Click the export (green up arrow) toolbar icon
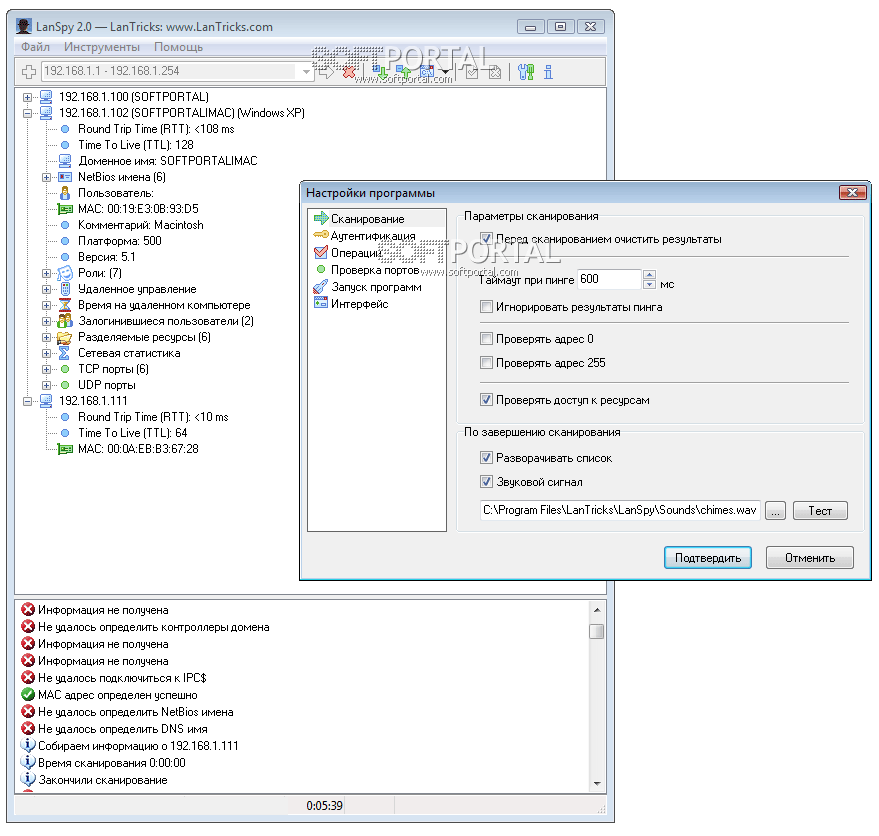 point(403,72)
